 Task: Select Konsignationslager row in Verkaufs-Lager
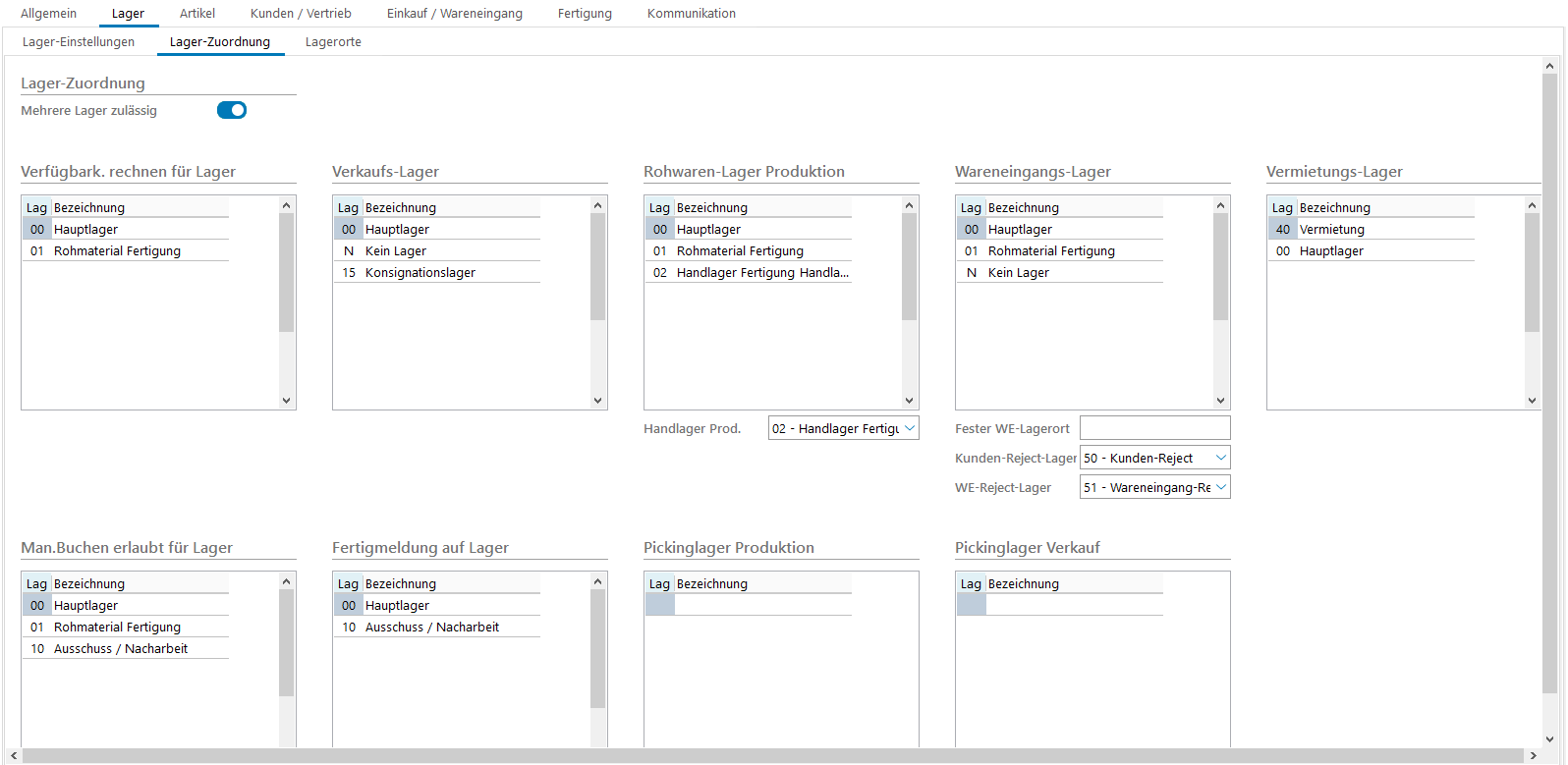coord(420,273)
